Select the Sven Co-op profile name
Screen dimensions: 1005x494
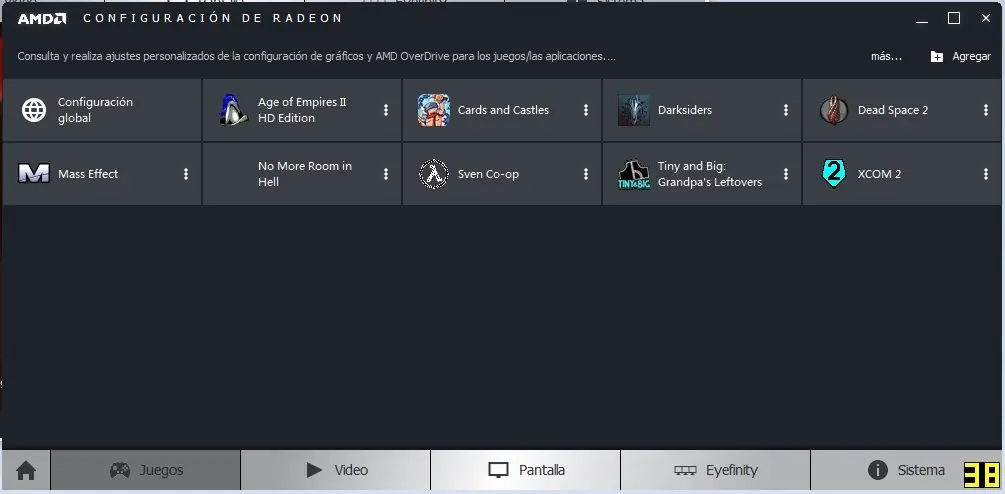pos(488,174)
